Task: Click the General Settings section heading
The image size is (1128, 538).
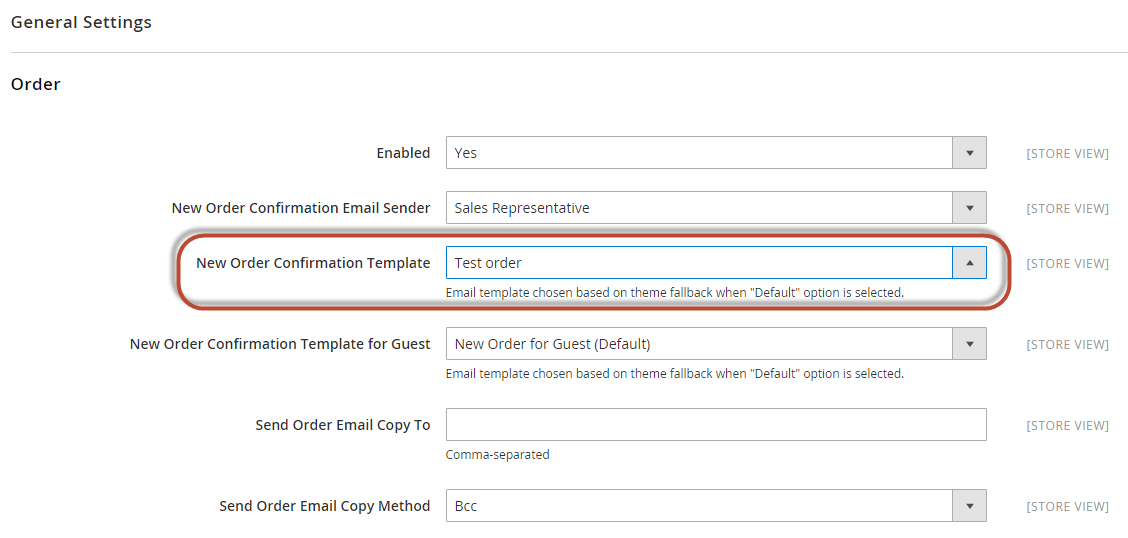Action: click(x=81, y=22)
